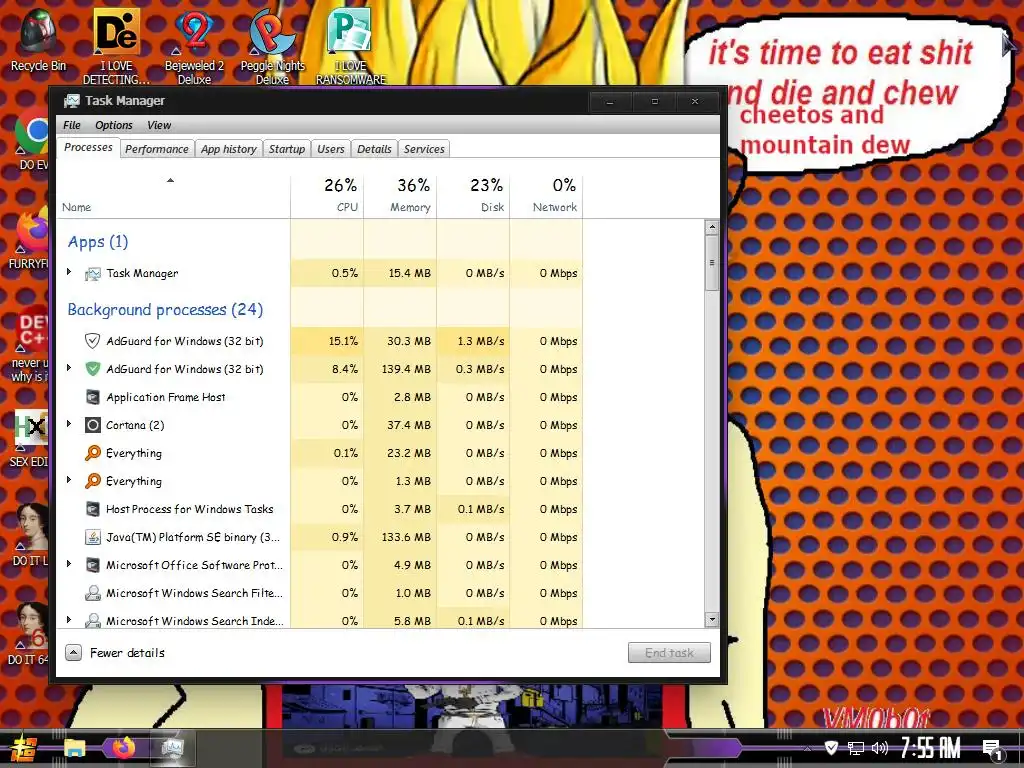Click the white AdGuard shield at 15.1% CPU

(x=93, y=341)
